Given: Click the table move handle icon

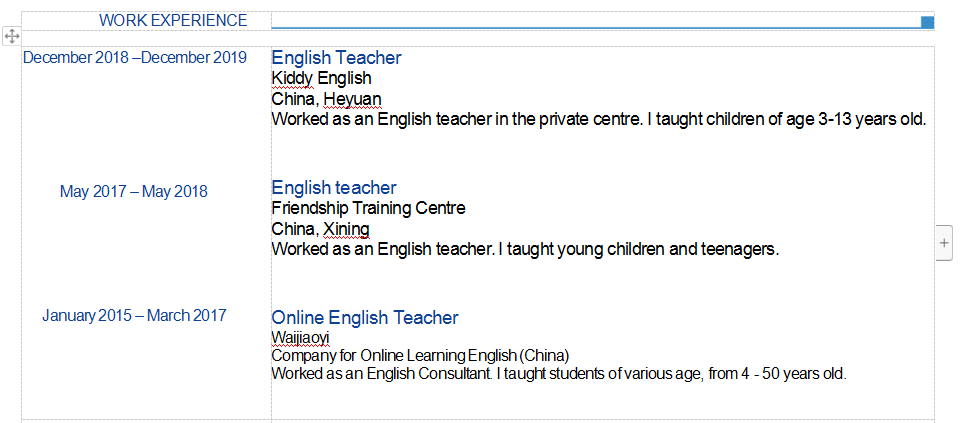Looking at the screenshot, I should click(11, 36).
